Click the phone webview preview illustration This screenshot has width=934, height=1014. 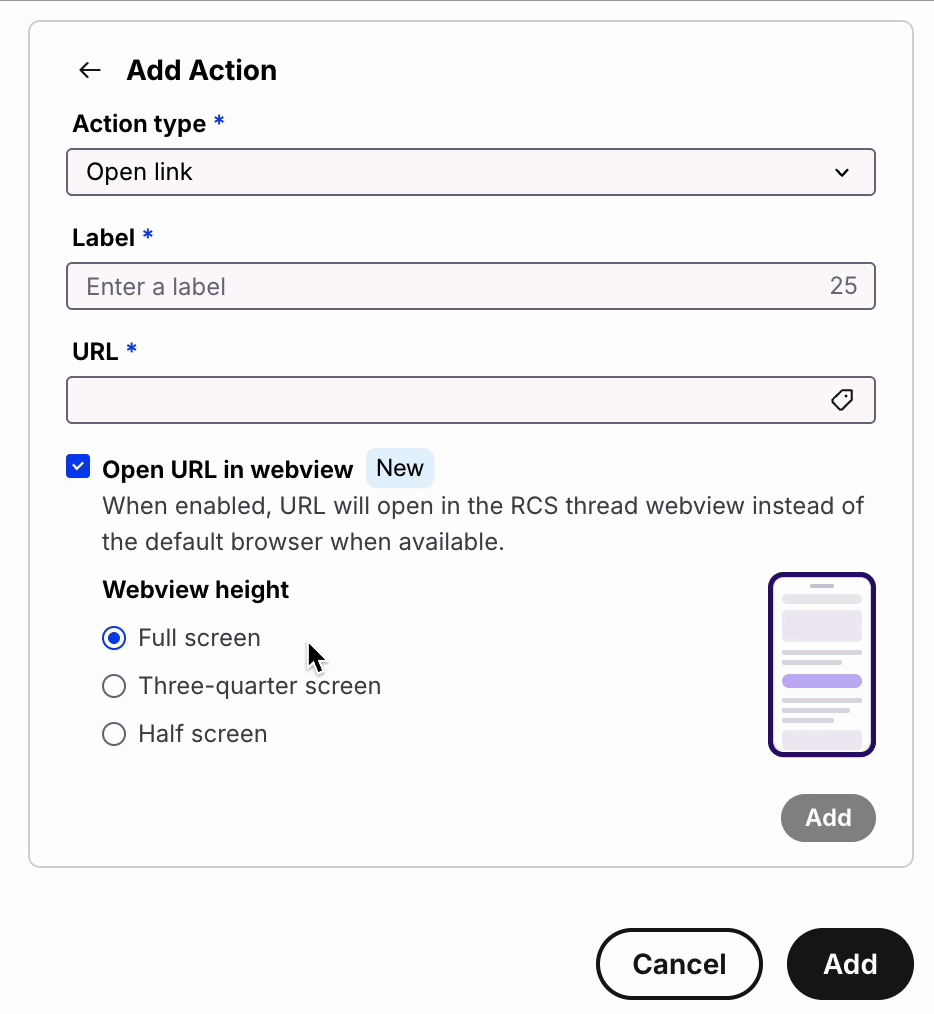[821, 663]
